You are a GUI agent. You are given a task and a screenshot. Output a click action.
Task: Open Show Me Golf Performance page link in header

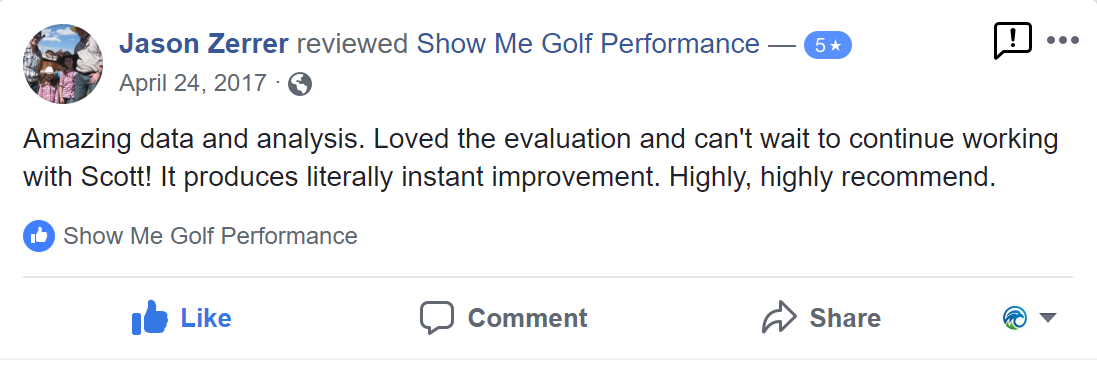click(588, 44)
